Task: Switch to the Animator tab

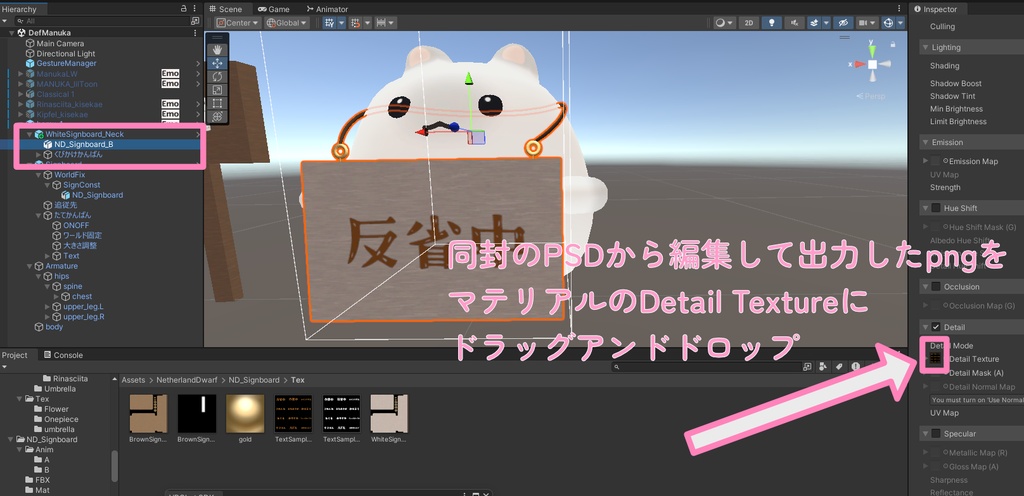Action: click(x=327, y=9)
